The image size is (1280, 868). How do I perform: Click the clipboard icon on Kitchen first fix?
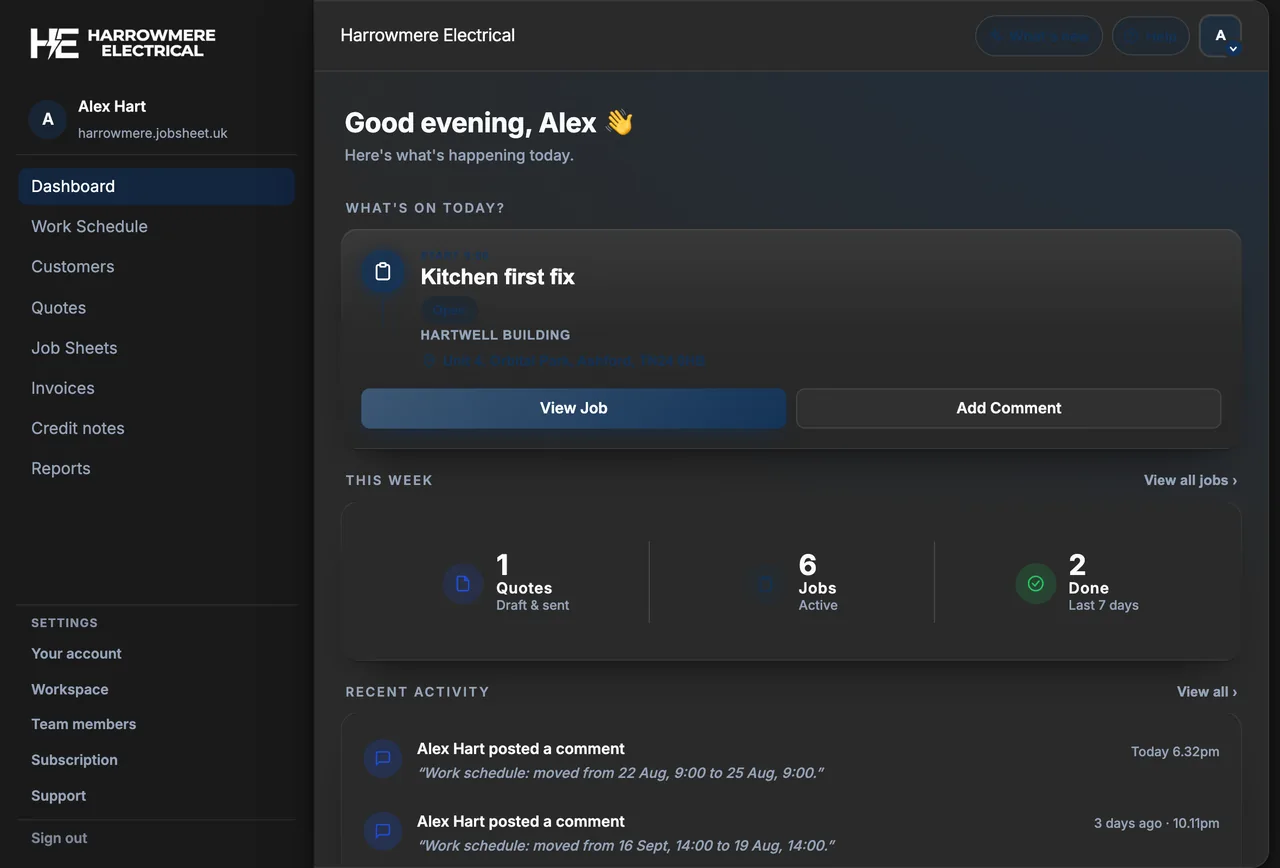(x=382, y=272)
